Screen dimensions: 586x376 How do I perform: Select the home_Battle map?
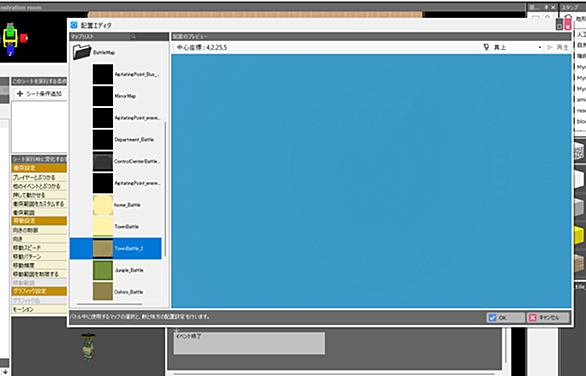116,205
